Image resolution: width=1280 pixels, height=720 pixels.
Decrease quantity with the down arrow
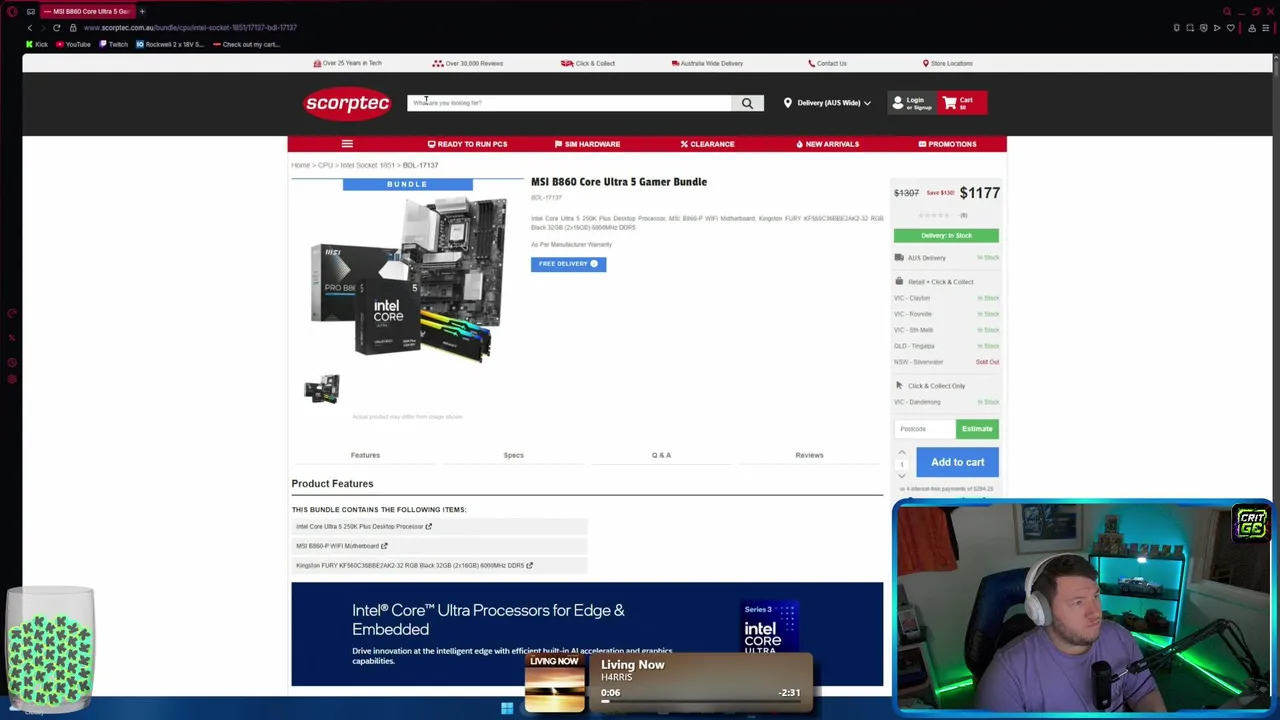coord(901,475)
